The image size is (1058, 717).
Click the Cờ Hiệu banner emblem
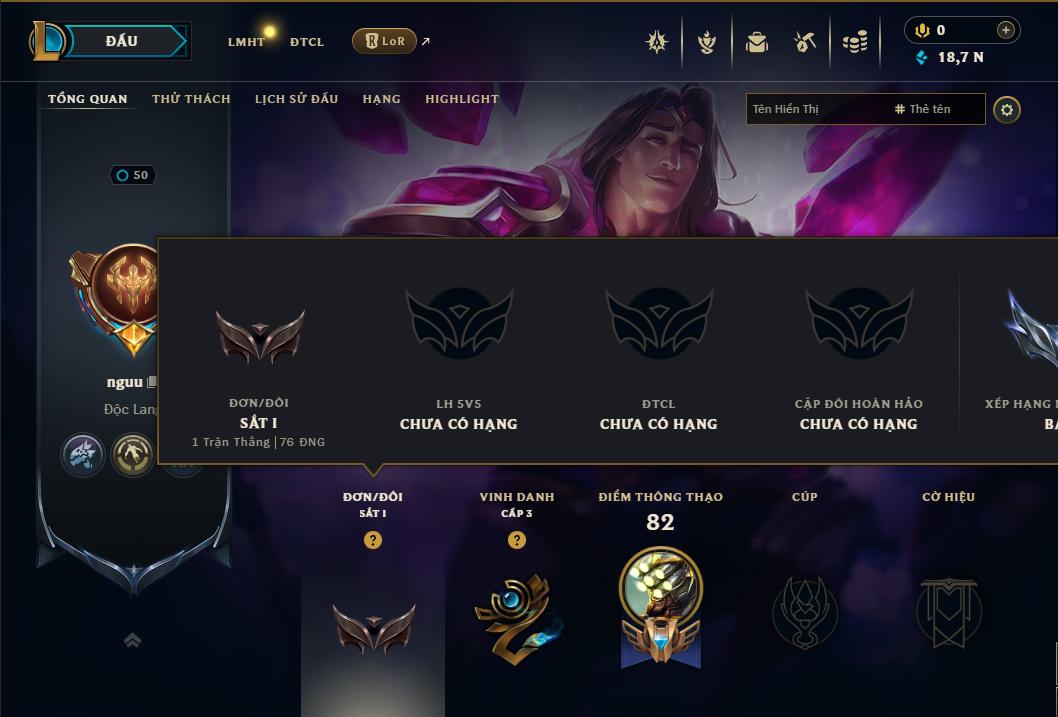948,612
